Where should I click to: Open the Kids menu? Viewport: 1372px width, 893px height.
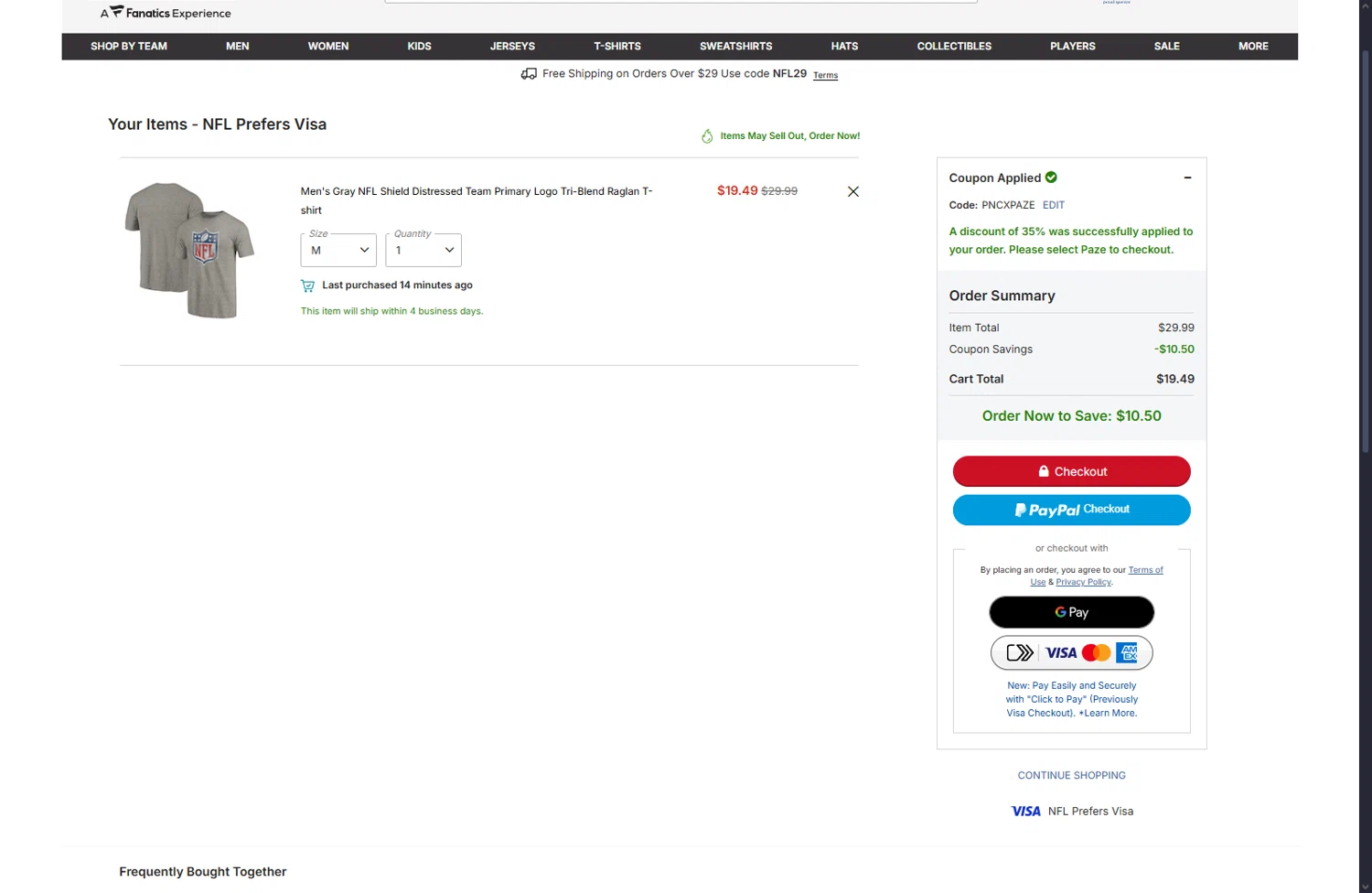(419, 46)
